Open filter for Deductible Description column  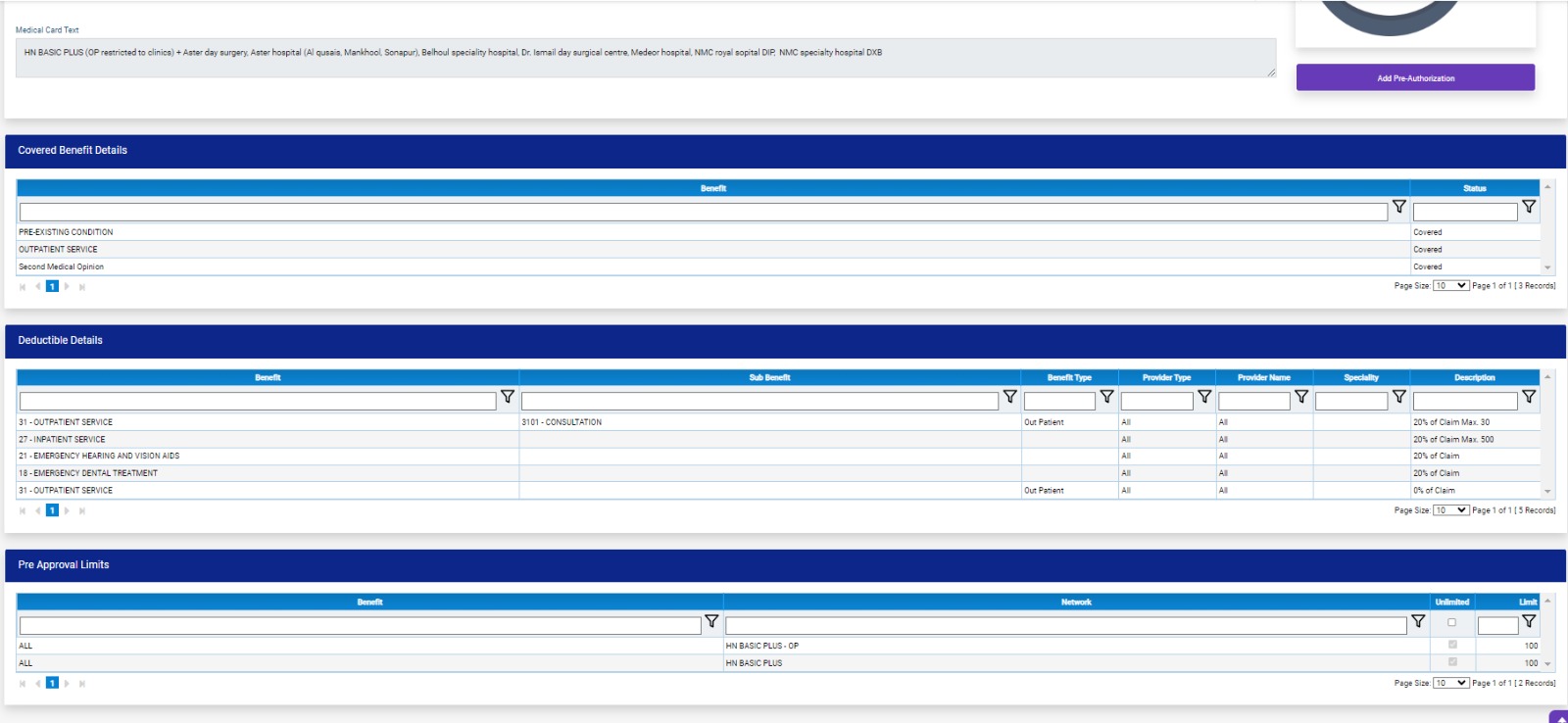1528,397
